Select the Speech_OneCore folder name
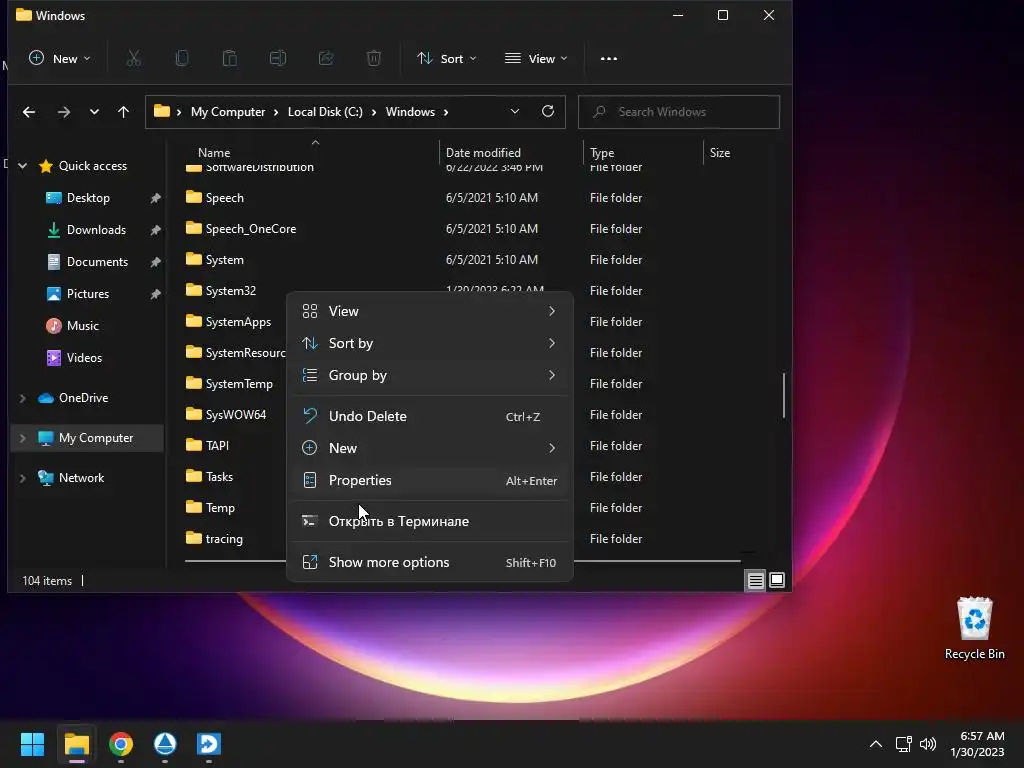This screenshot has width=1024, height=768. pyautogui.click(x=251, y=229)
